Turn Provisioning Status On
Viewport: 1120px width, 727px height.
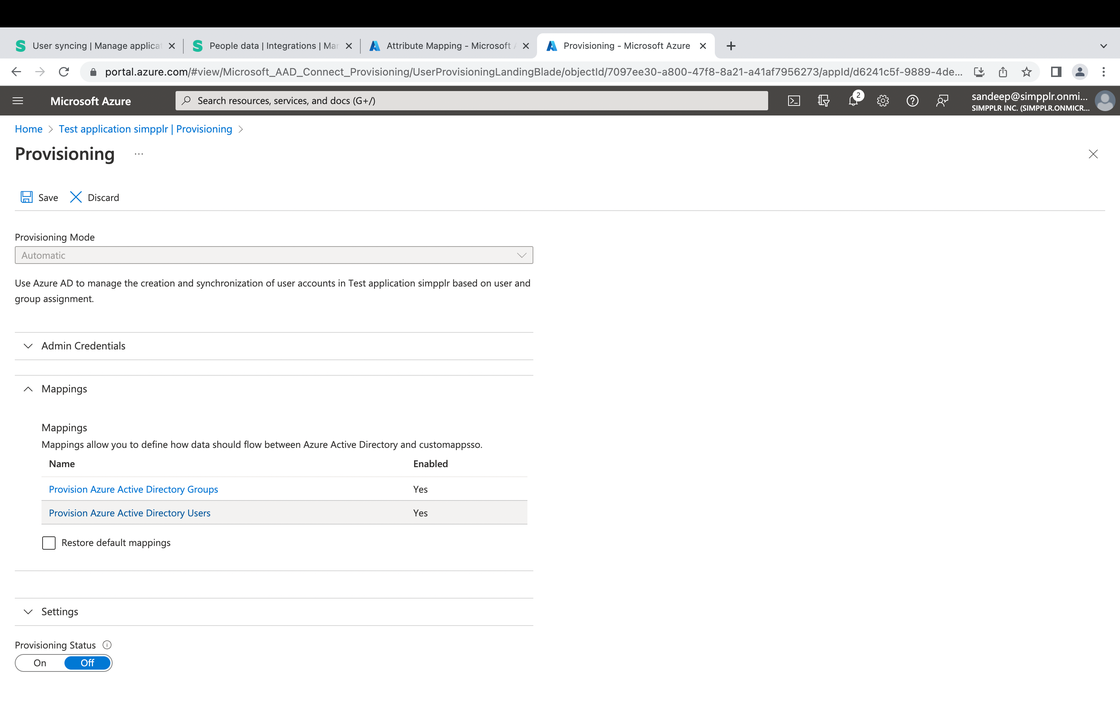(38, 662)
